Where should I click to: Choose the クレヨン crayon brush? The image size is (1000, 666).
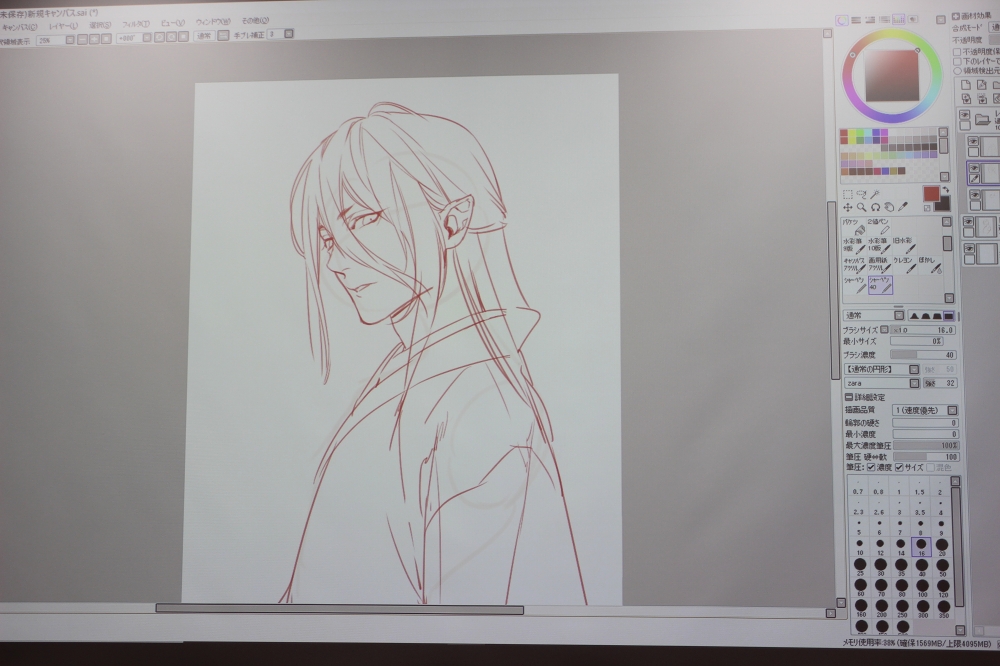pyautogui.click(x=904, y=265)
